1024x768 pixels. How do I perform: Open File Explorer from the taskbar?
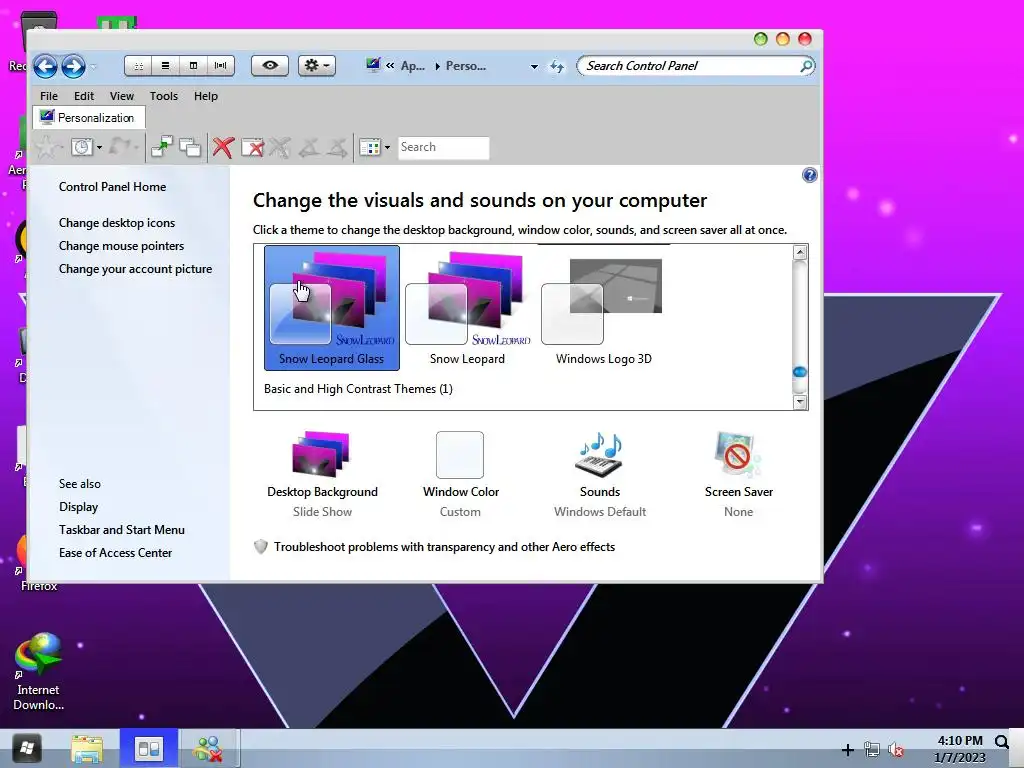click(x=87, y=748)
